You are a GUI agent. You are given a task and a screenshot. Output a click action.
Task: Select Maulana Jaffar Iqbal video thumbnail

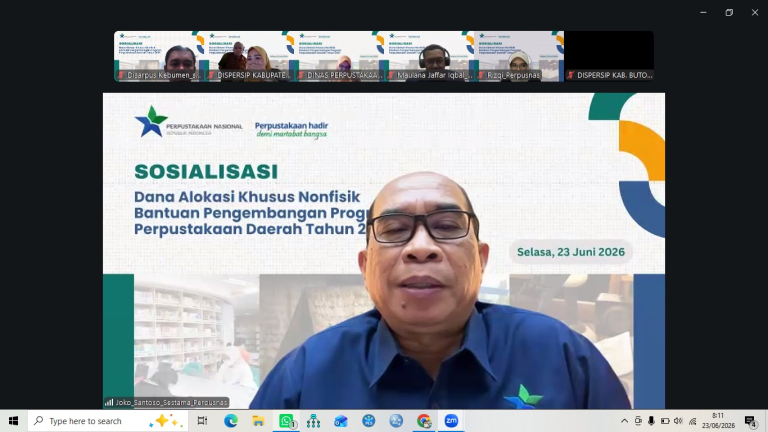pos(429,56)
